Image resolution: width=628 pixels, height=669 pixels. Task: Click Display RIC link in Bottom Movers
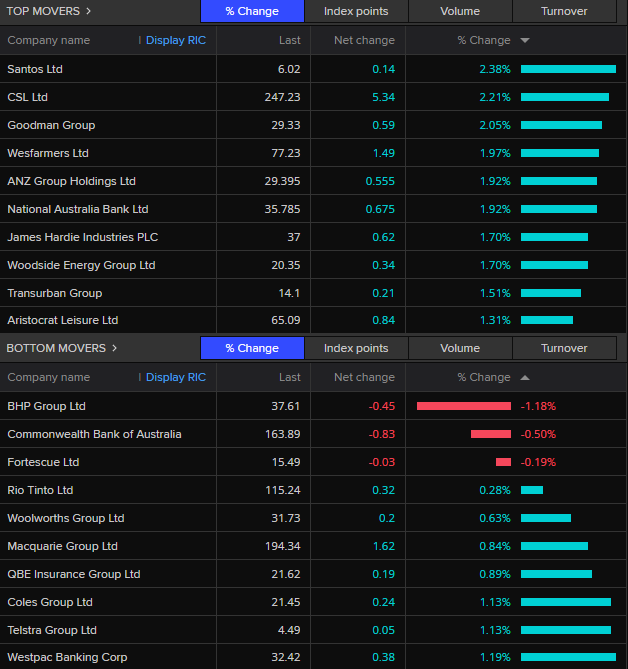[176, 377]
